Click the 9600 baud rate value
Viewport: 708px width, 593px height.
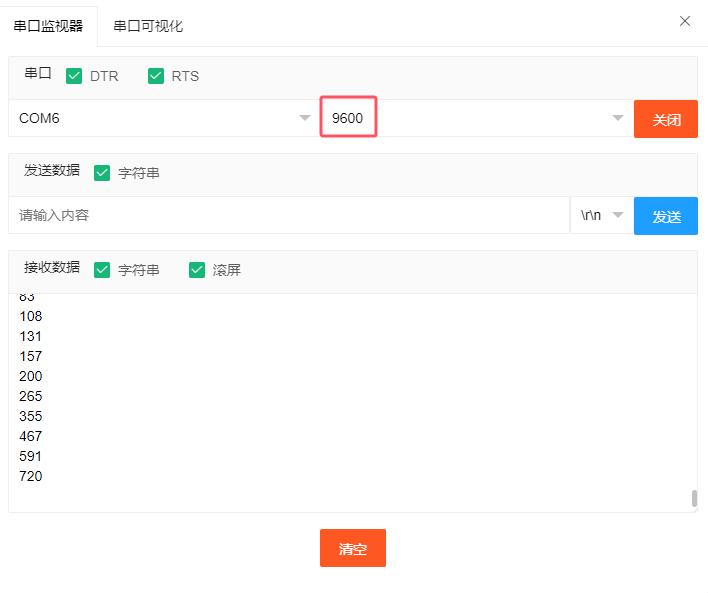click(x=347, y=118)
